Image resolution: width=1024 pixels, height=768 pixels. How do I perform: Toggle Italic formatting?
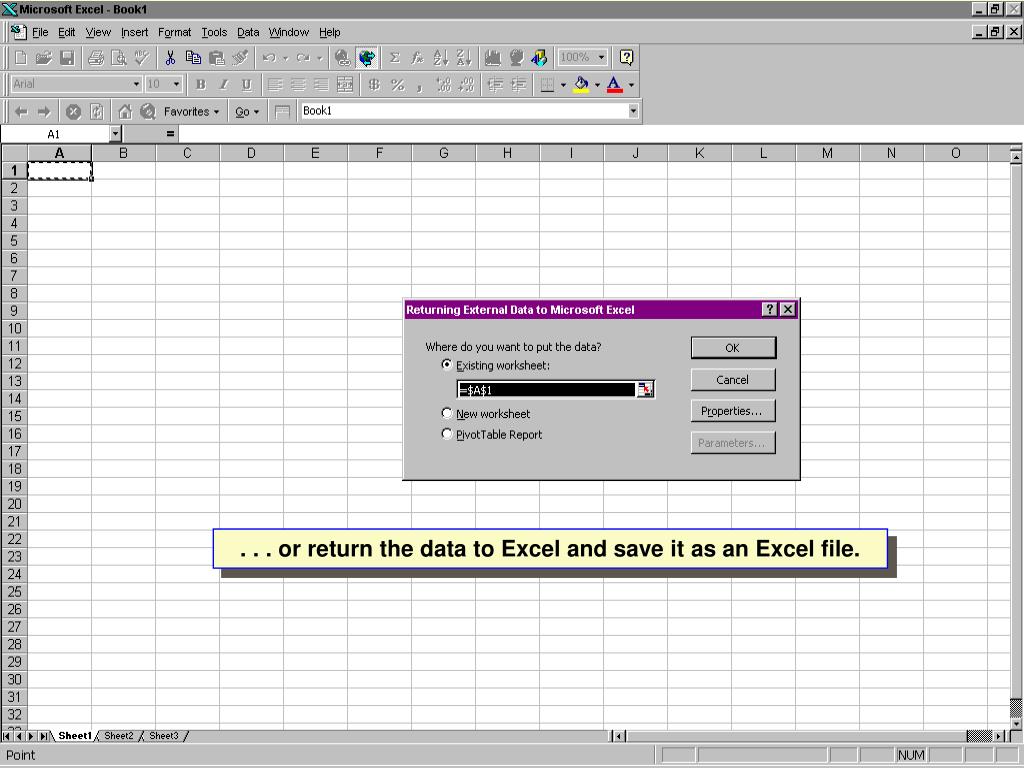click(223, 84)
